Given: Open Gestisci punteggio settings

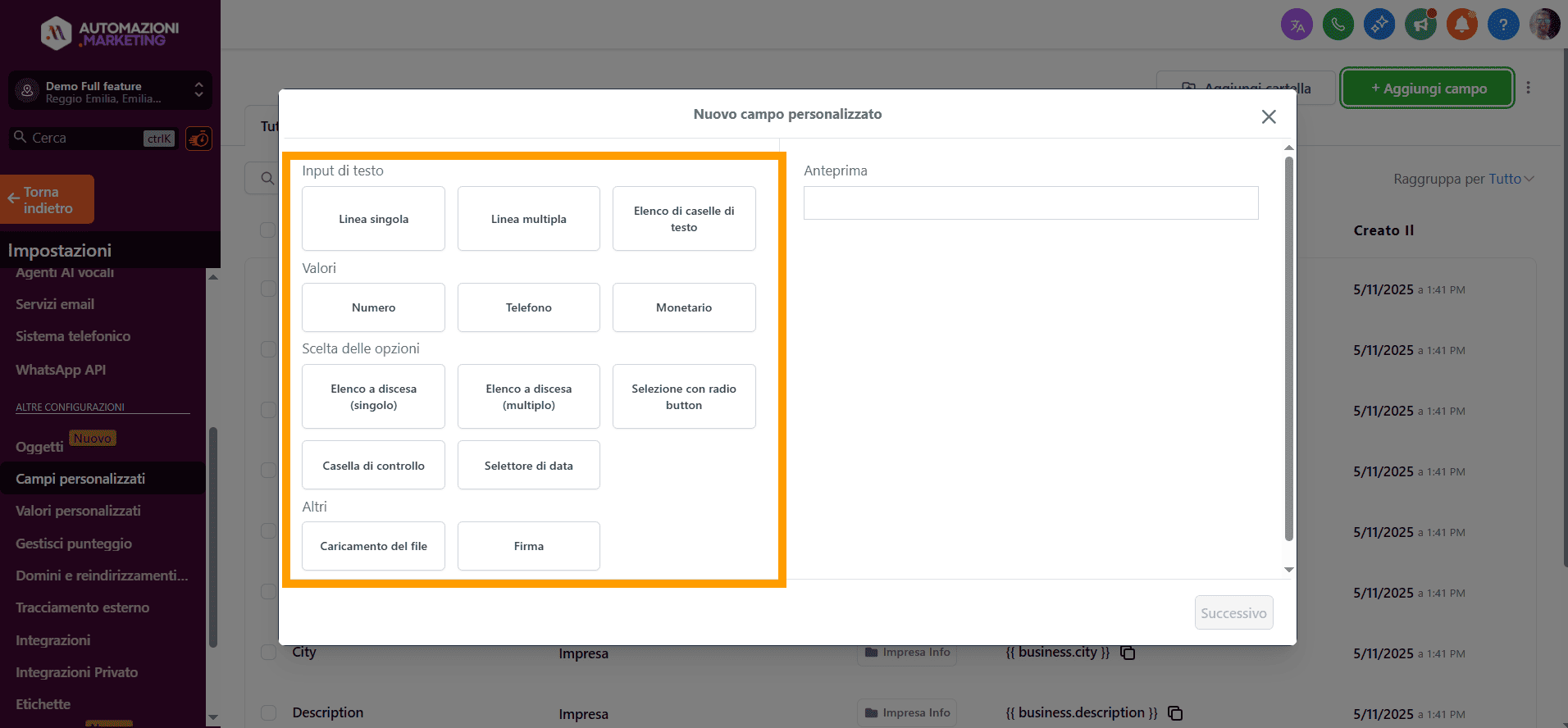Looking at the screenshot, I should 74,544.
